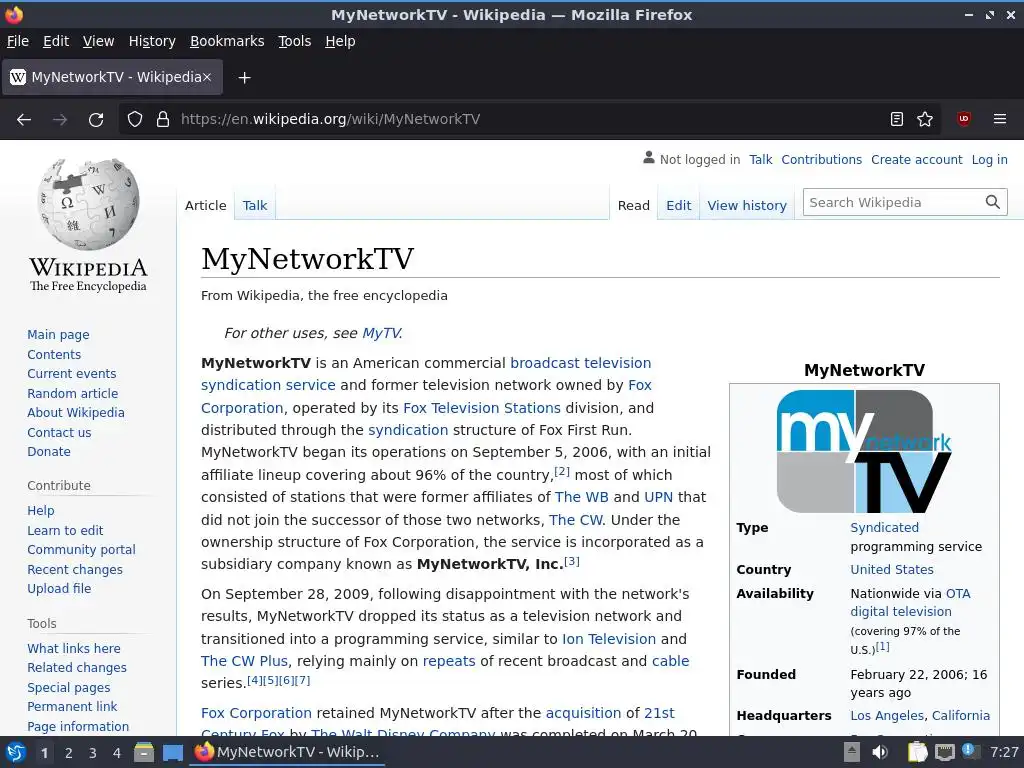Open the file manager icon in taskbar
This screenshot has height=768, width=1024.
(x=144, y=752)
